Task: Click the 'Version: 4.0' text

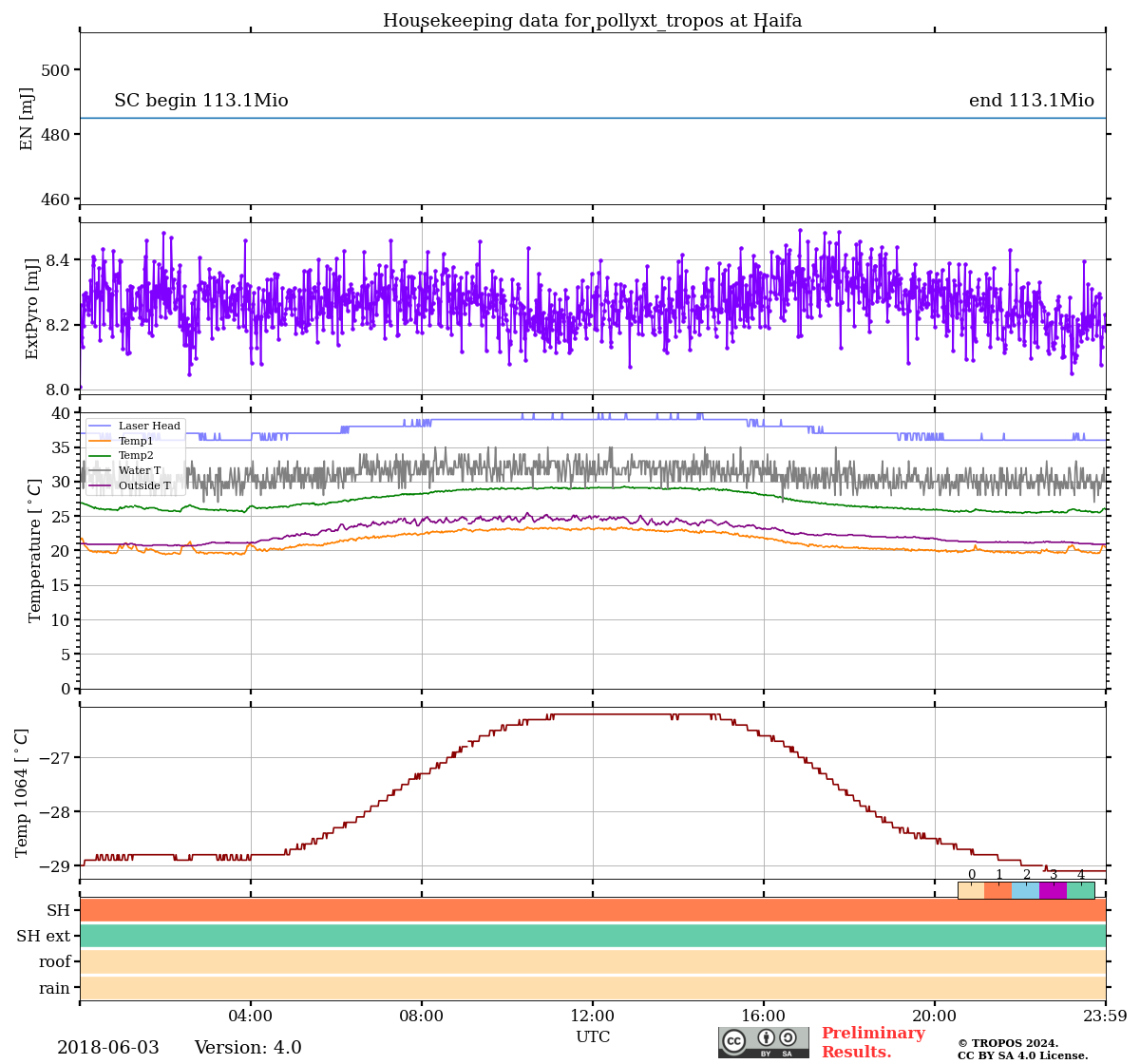Action: point(248,1048)
